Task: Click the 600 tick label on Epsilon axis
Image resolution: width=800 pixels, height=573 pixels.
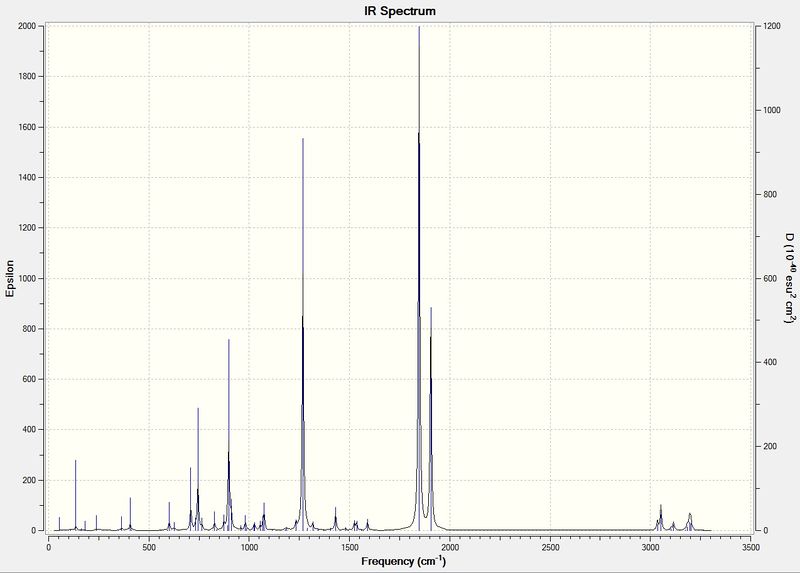Action: (x=31, y=379)
